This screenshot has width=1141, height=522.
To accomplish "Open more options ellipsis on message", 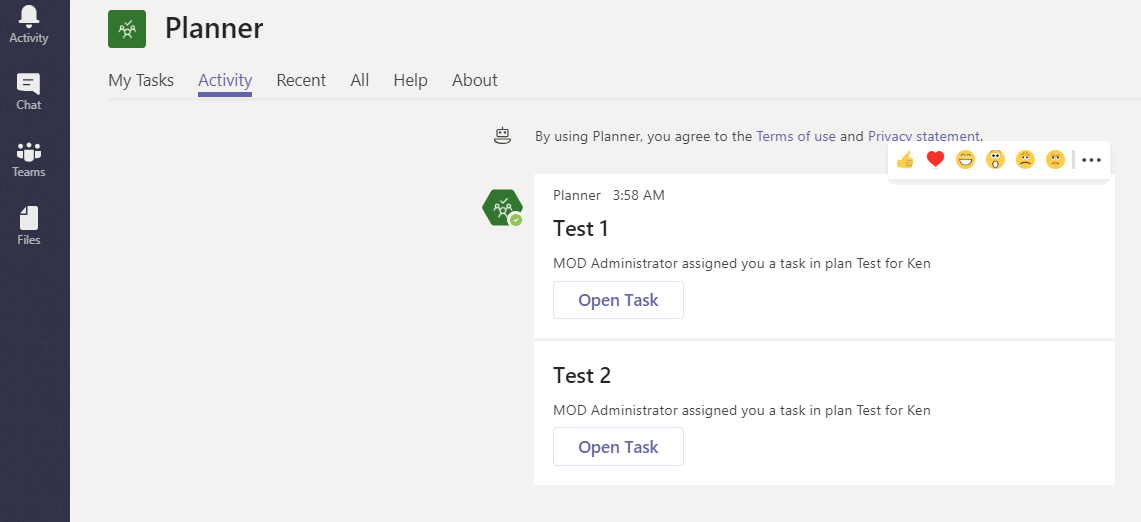I will (x=1091, y=160).
